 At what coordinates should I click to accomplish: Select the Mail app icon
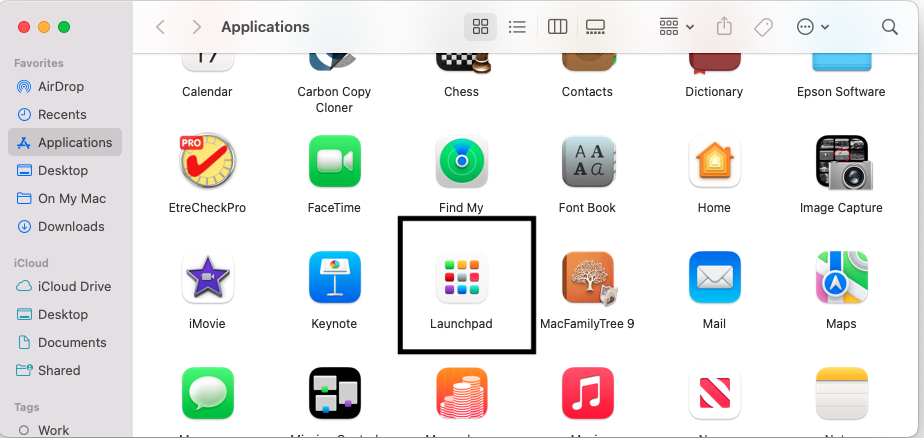pyautogui.click(x=714, y=277)
